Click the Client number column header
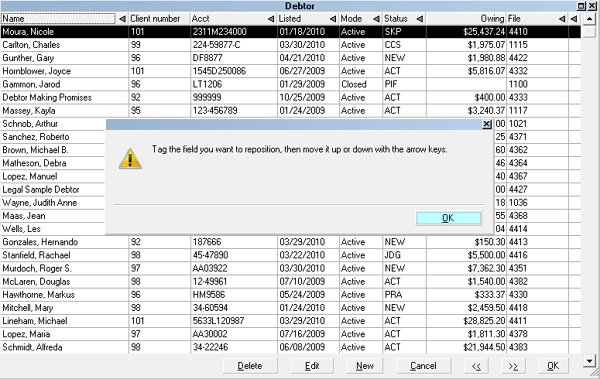The width and height of the screenshot is (600, 379). coord(155,18)
